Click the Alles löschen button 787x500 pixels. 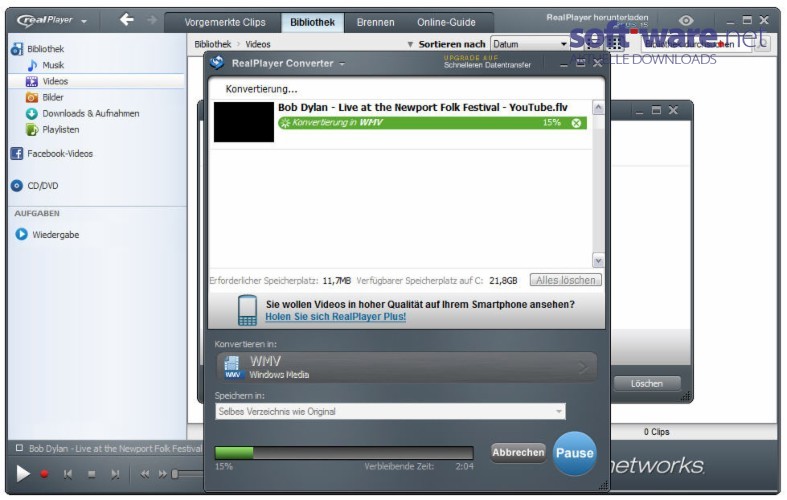pos(566,280)
